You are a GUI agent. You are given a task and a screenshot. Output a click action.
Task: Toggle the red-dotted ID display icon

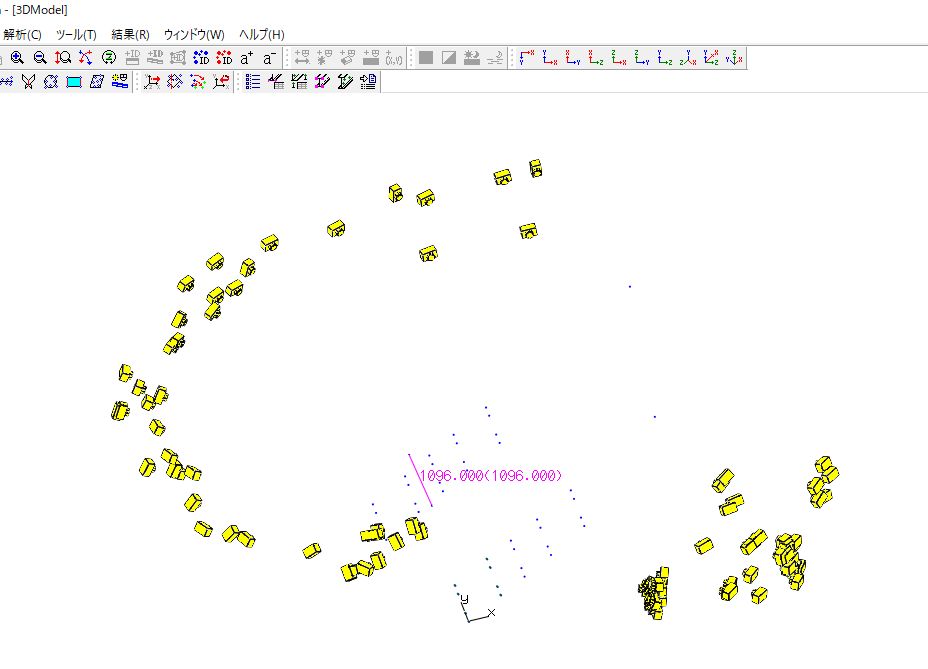(x=224, y=58)
